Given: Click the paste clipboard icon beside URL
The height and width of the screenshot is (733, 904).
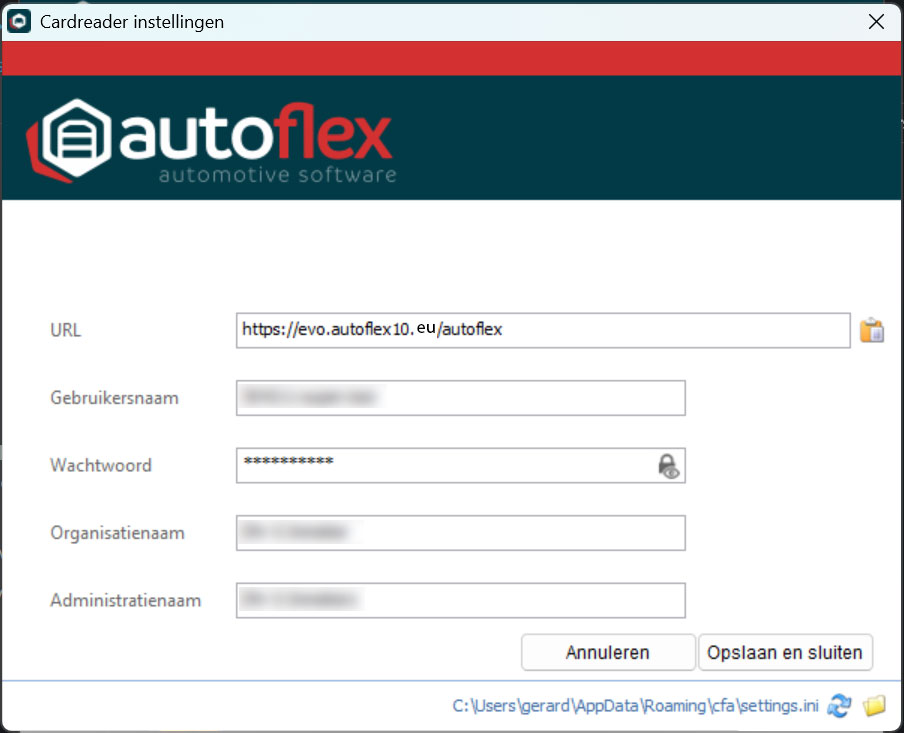Looking at the screenshot, I should 872,330.
